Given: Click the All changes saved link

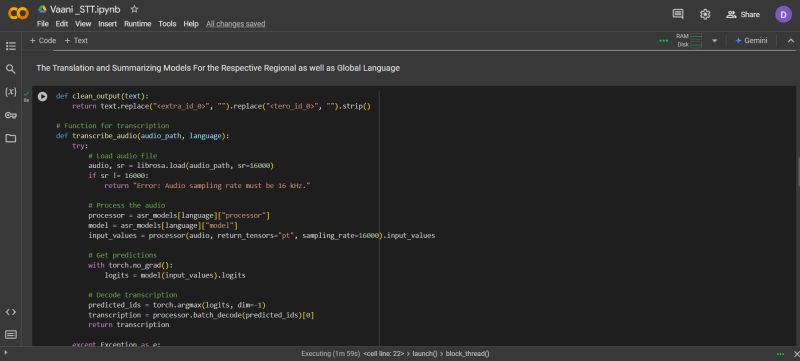Looking at the screenshot, I should coord(235,24).
